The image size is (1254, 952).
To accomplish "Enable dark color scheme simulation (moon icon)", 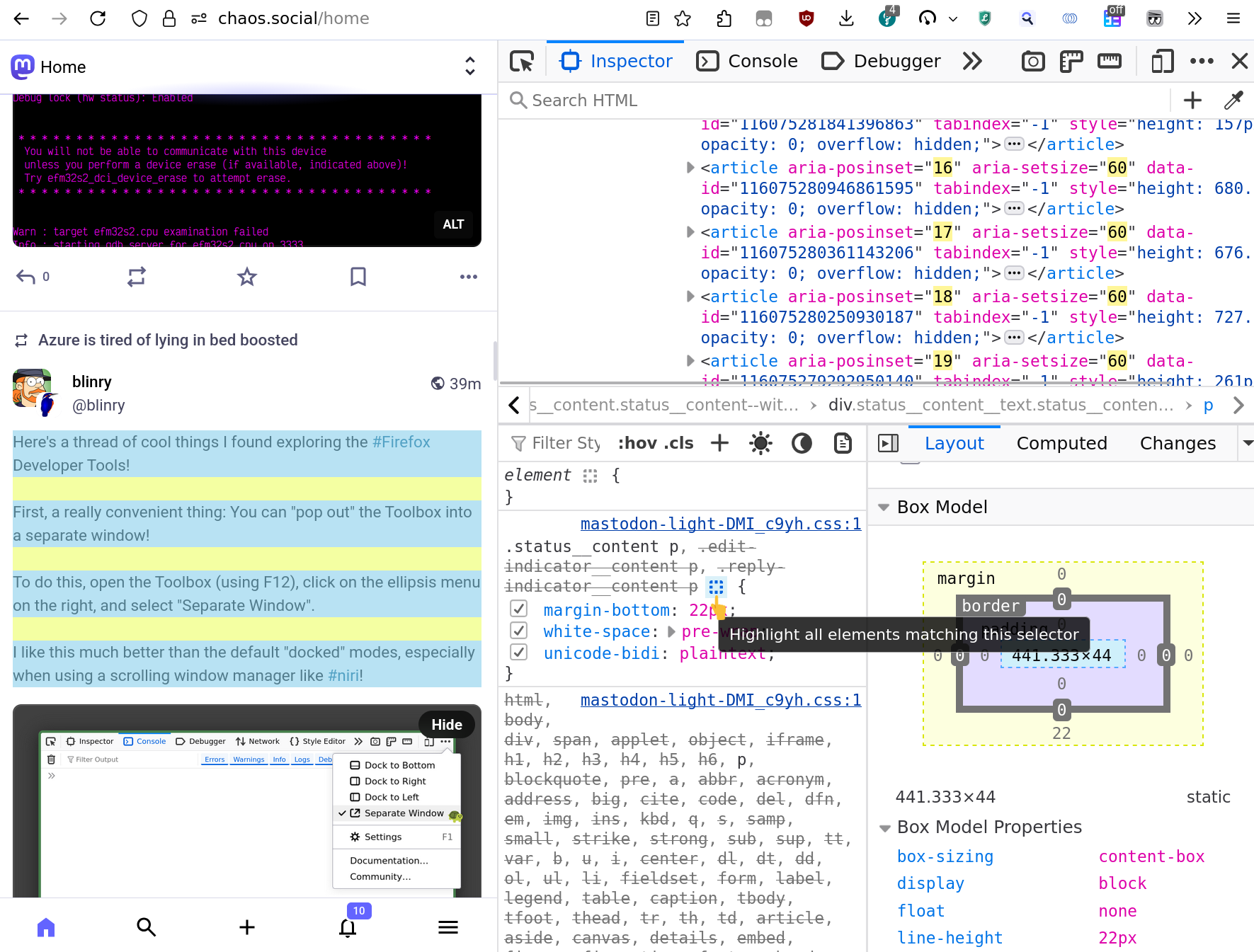I will click(801, 443).
